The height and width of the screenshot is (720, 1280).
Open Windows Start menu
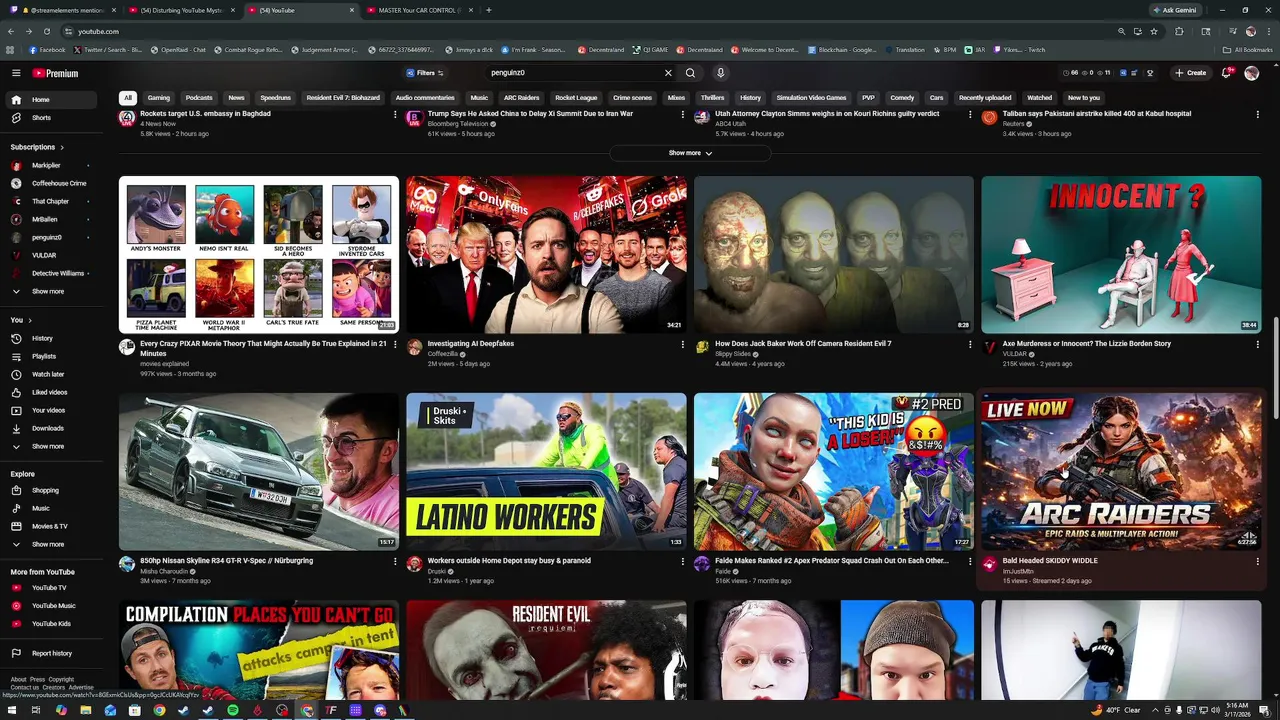click(11, 710)
